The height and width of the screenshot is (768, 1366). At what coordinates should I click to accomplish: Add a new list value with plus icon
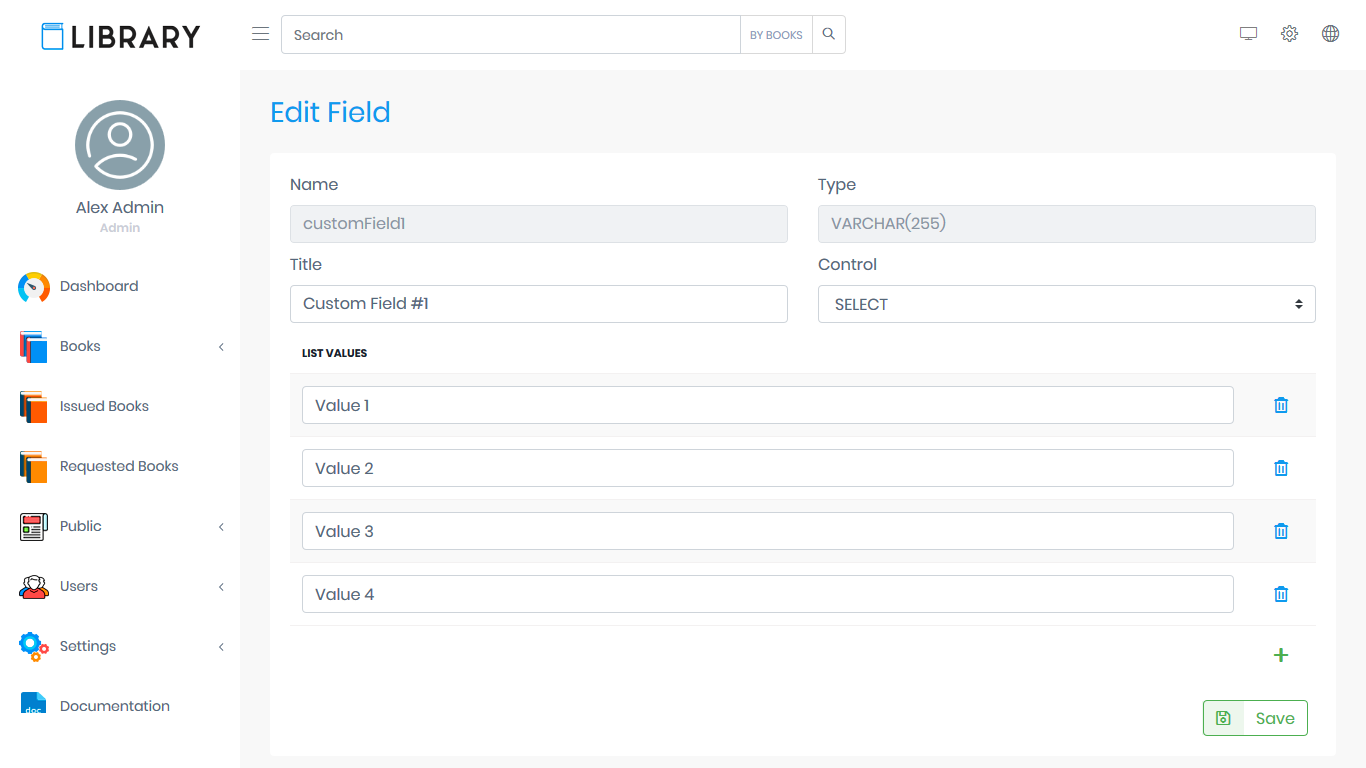click(x=1281, y=655)
